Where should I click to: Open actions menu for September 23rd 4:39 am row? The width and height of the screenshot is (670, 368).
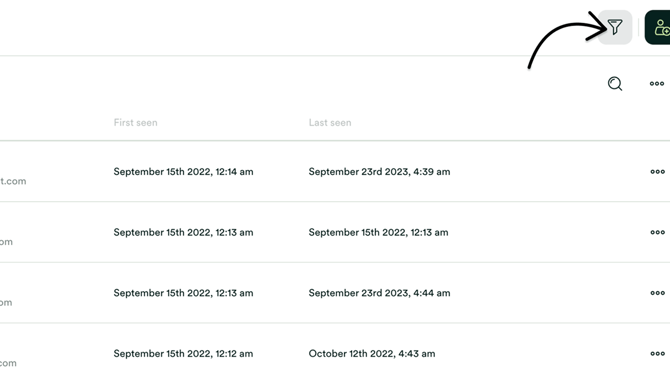(x=657, y=172)
